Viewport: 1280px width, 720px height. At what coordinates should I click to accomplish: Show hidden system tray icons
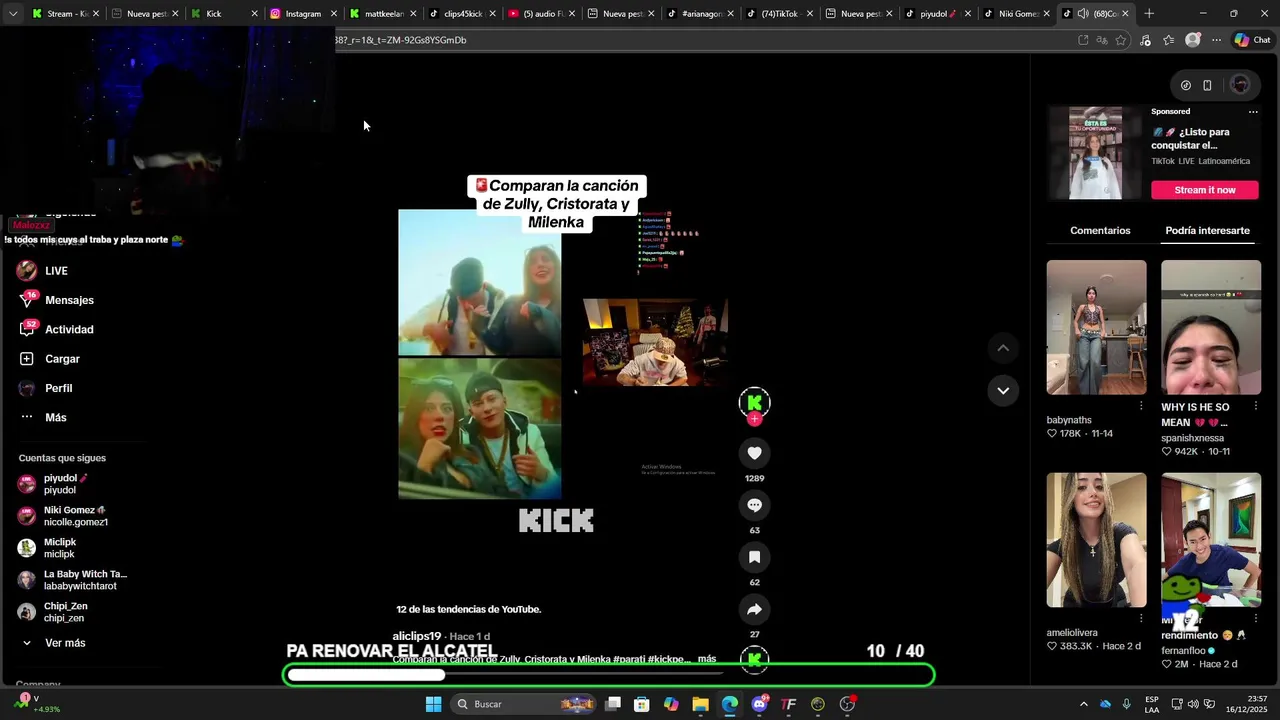click(1083, 704)
